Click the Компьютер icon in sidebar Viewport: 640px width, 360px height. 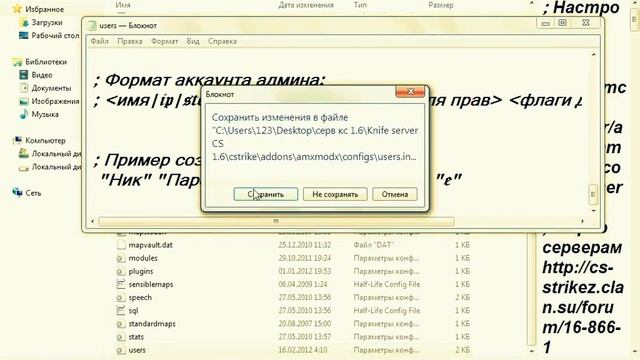[17, 140]
